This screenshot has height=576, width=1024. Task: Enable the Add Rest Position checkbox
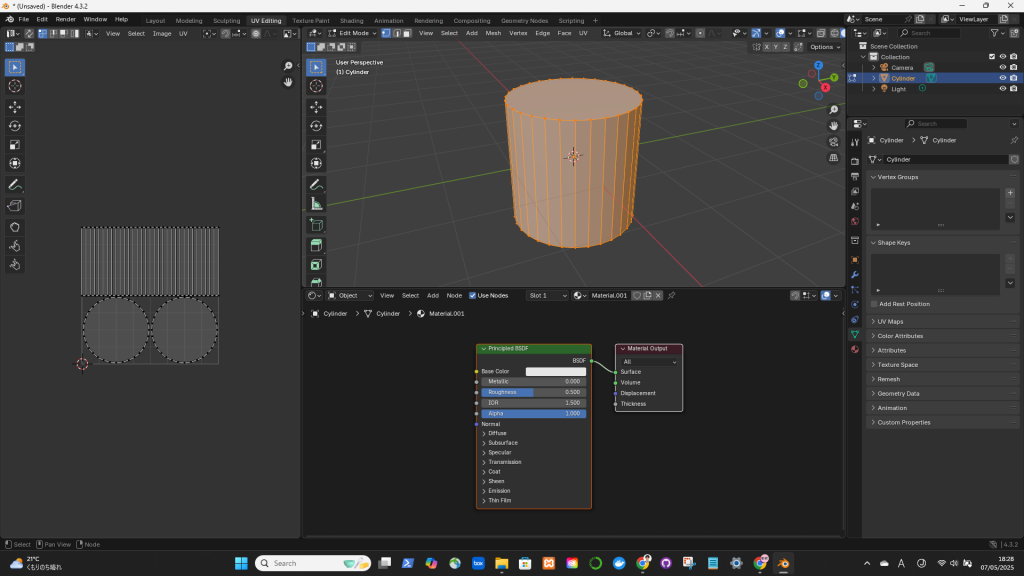tap(874, 304)
